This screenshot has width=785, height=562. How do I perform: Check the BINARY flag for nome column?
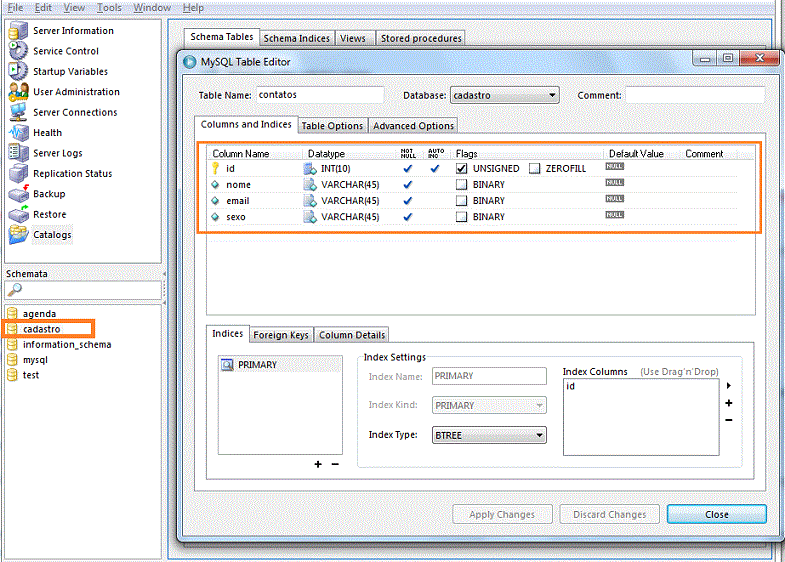click(x=462, y=185)
